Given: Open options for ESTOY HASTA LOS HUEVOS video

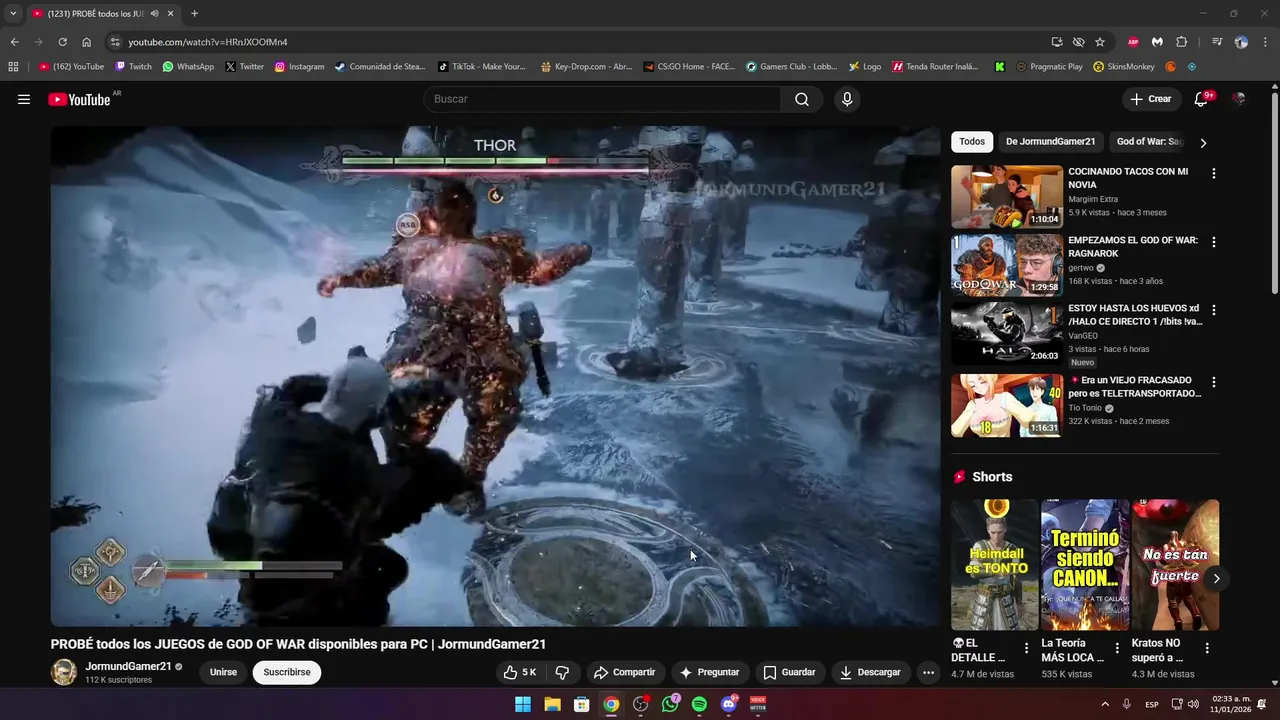Looking at the screenshot, I should (x=1214, y=310).
